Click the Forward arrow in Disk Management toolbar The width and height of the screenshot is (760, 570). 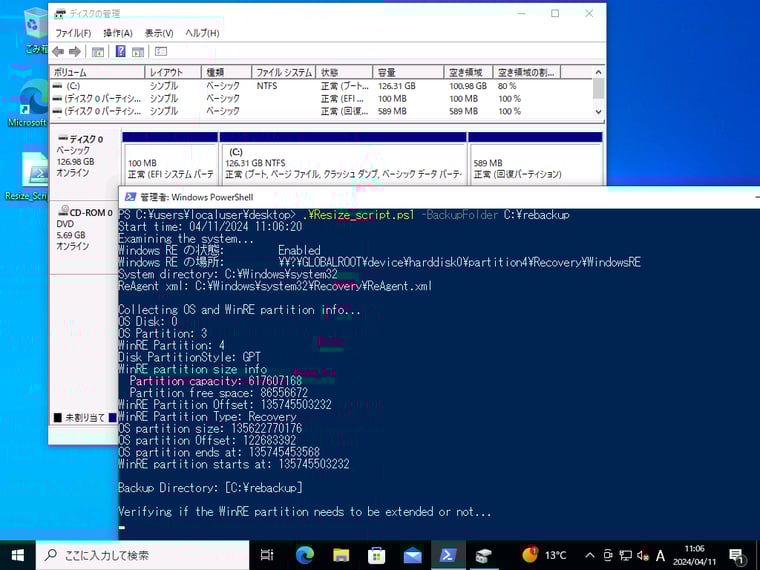pyautogui.click(x=75, y=51)
